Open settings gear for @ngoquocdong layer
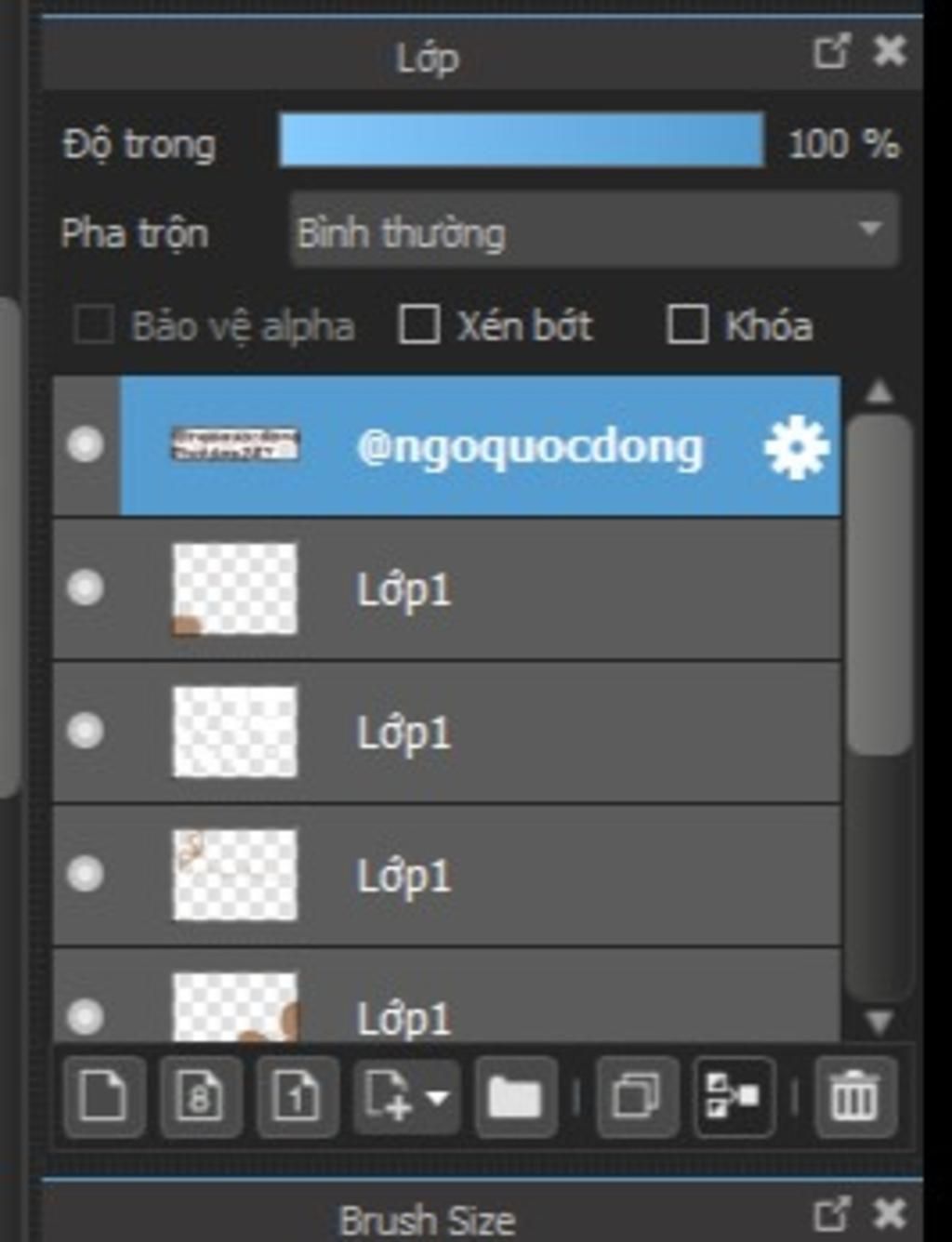Viewport: 952px width, 1242px height. pos(796,448)
